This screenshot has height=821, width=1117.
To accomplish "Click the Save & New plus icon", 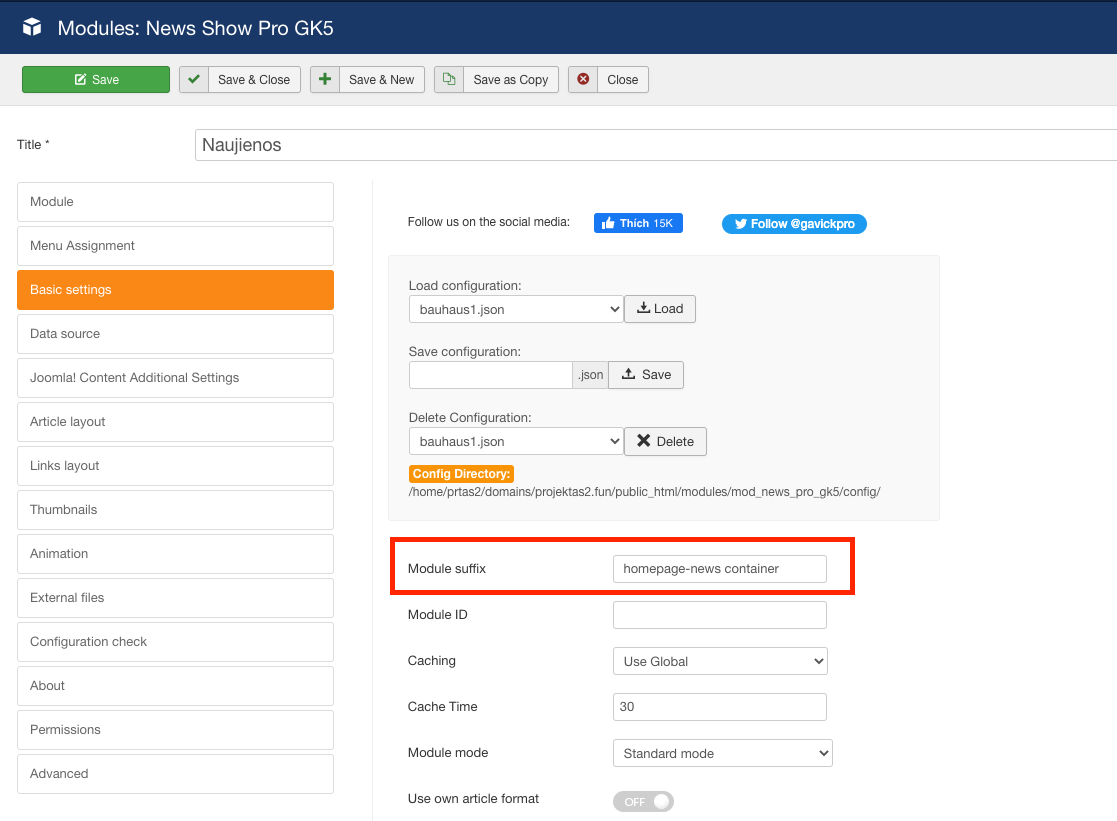I will pos(325,80).
